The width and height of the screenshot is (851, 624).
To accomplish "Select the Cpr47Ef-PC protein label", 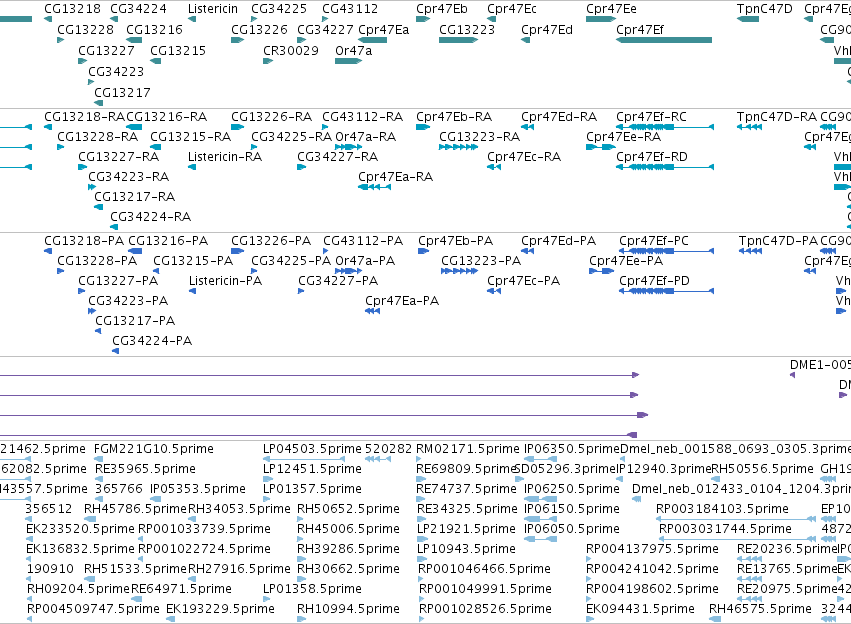I will click(x=654, y=241).
